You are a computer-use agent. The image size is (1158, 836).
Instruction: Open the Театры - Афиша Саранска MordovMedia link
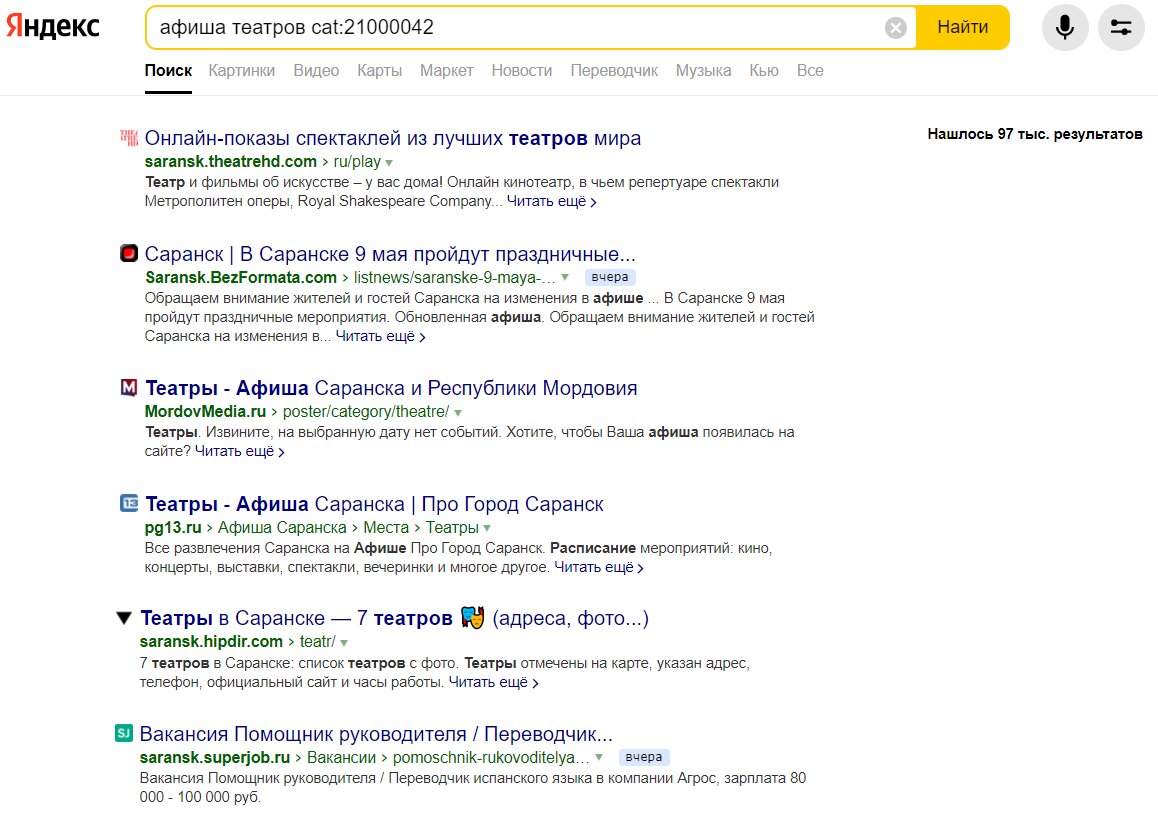click(x=391, y=388)
